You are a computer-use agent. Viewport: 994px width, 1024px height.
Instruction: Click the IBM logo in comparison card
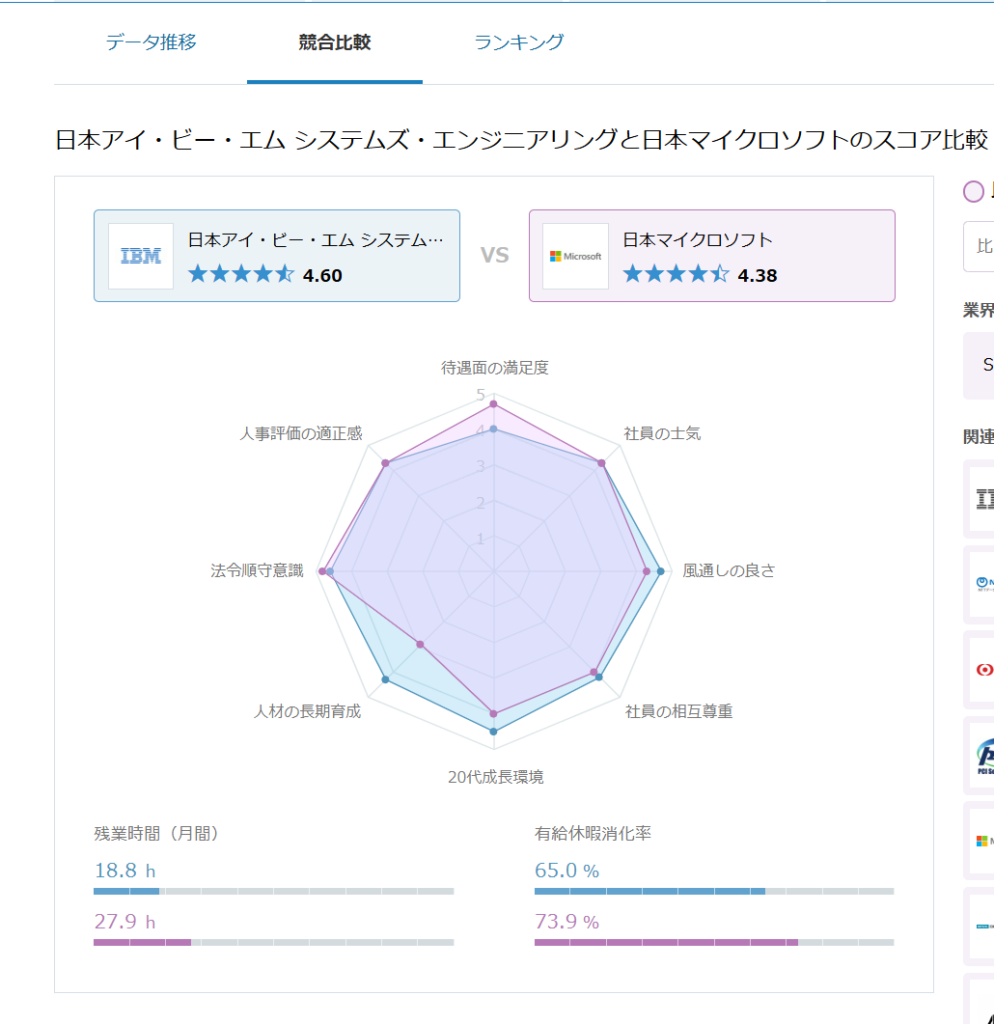tap(140, 256)
